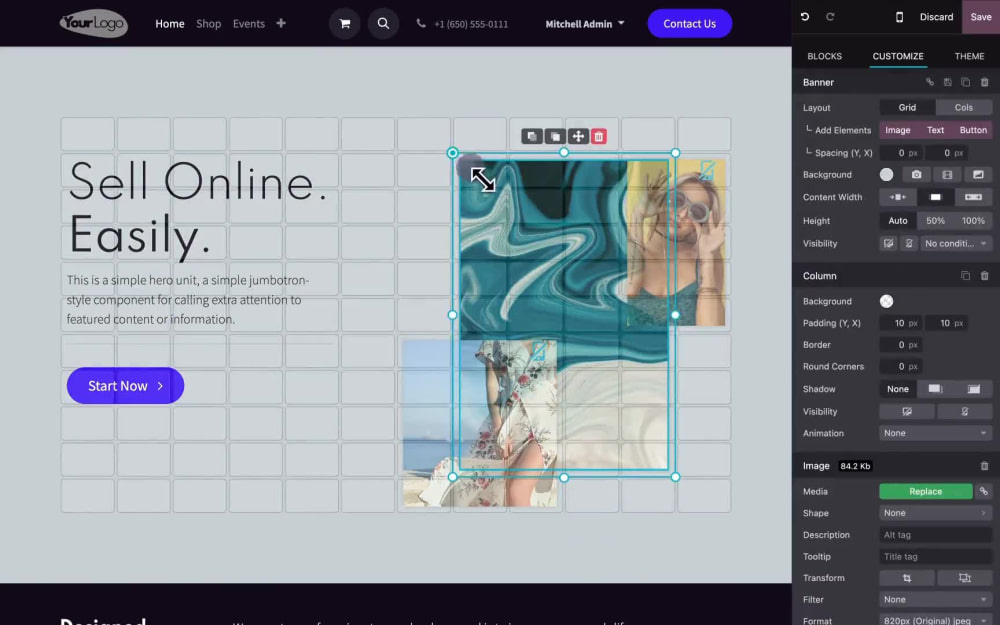Open the image Filter dropdown
The height and width of the screenshot is (625, 1000).
(936, 599)
